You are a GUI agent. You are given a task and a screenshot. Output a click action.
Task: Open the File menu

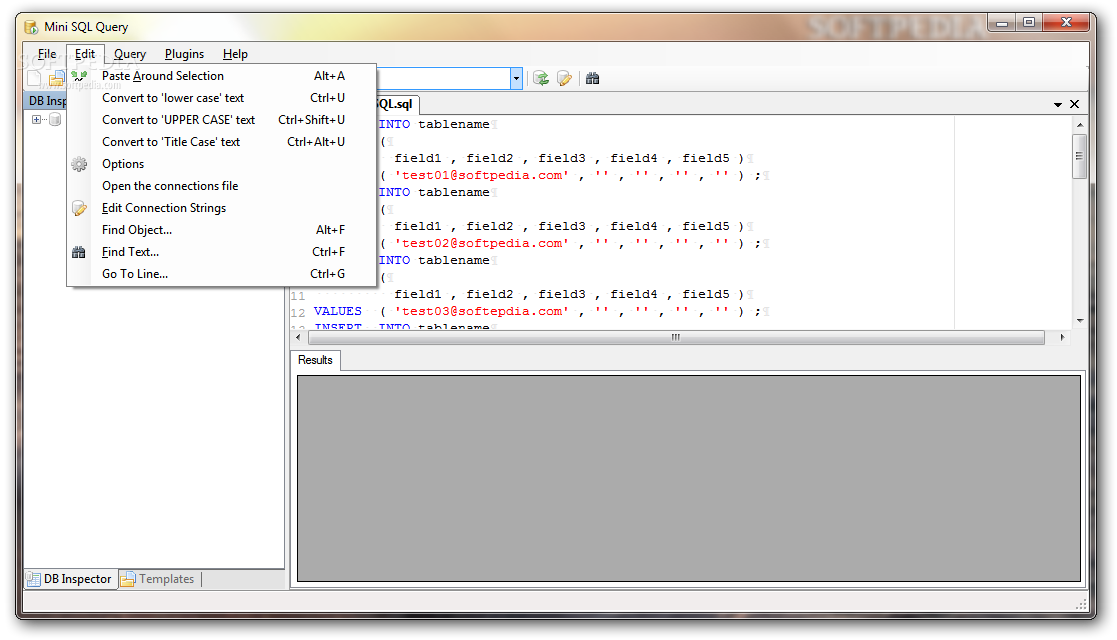pos(47,54)
